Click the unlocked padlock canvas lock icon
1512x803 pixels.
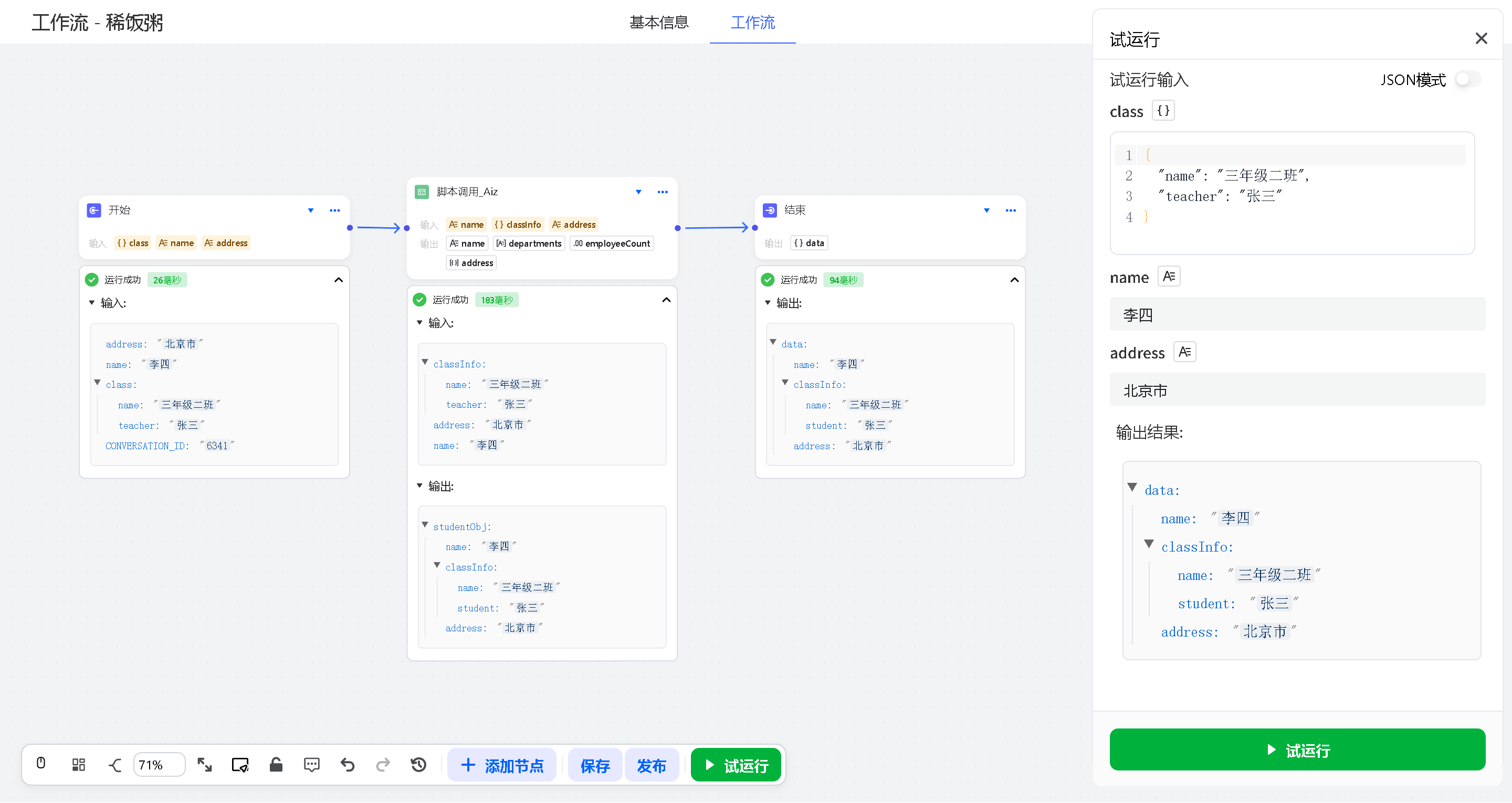(276, 764)
